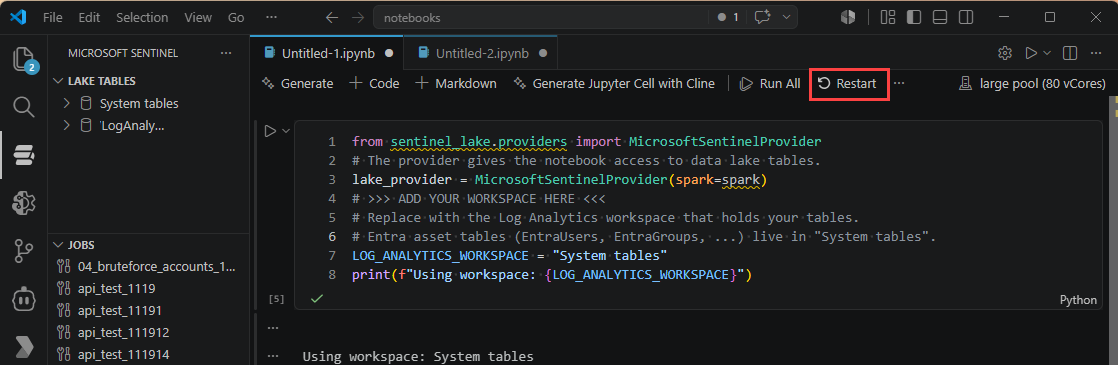The height and width of the screenshot is (365, 1118).
Task: Open the gear-brain extension icon in activity bar
Action: tap(24, 202)
